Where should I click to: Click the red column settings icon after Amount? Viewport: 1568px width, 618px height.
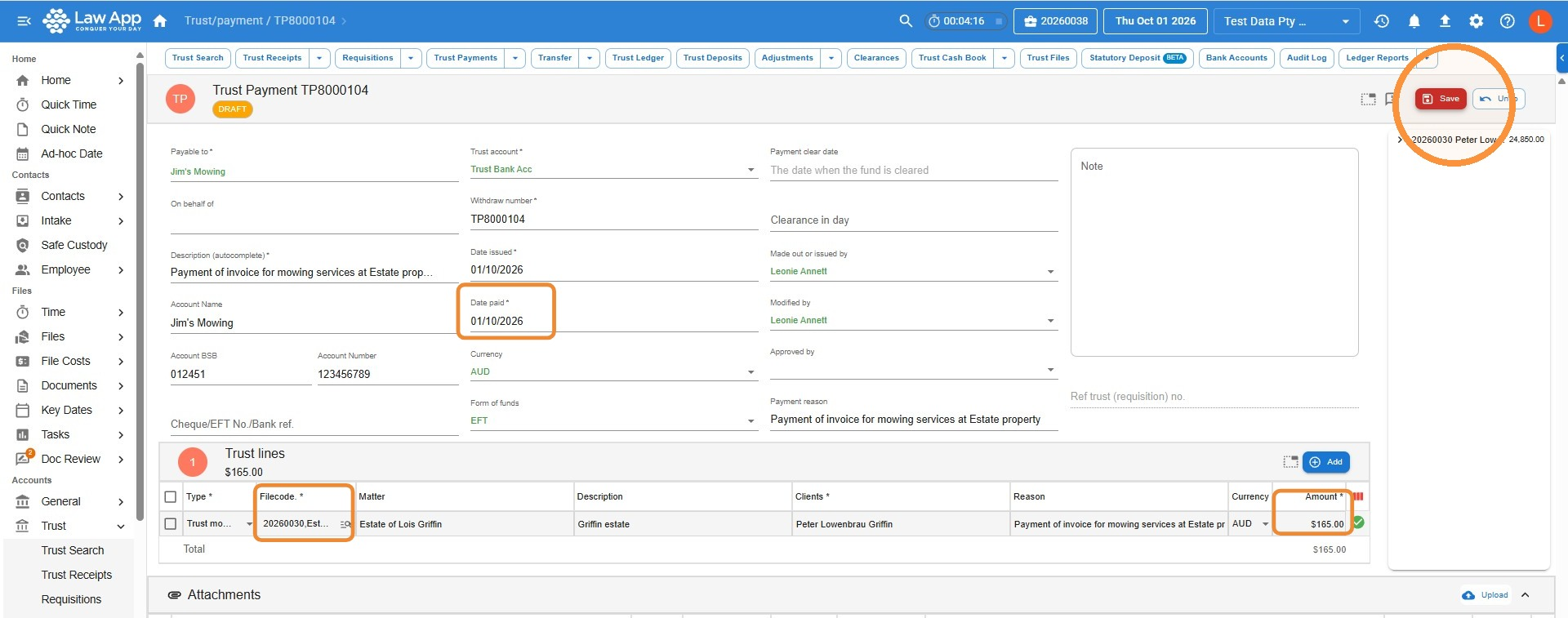(x=1358, y=496)
